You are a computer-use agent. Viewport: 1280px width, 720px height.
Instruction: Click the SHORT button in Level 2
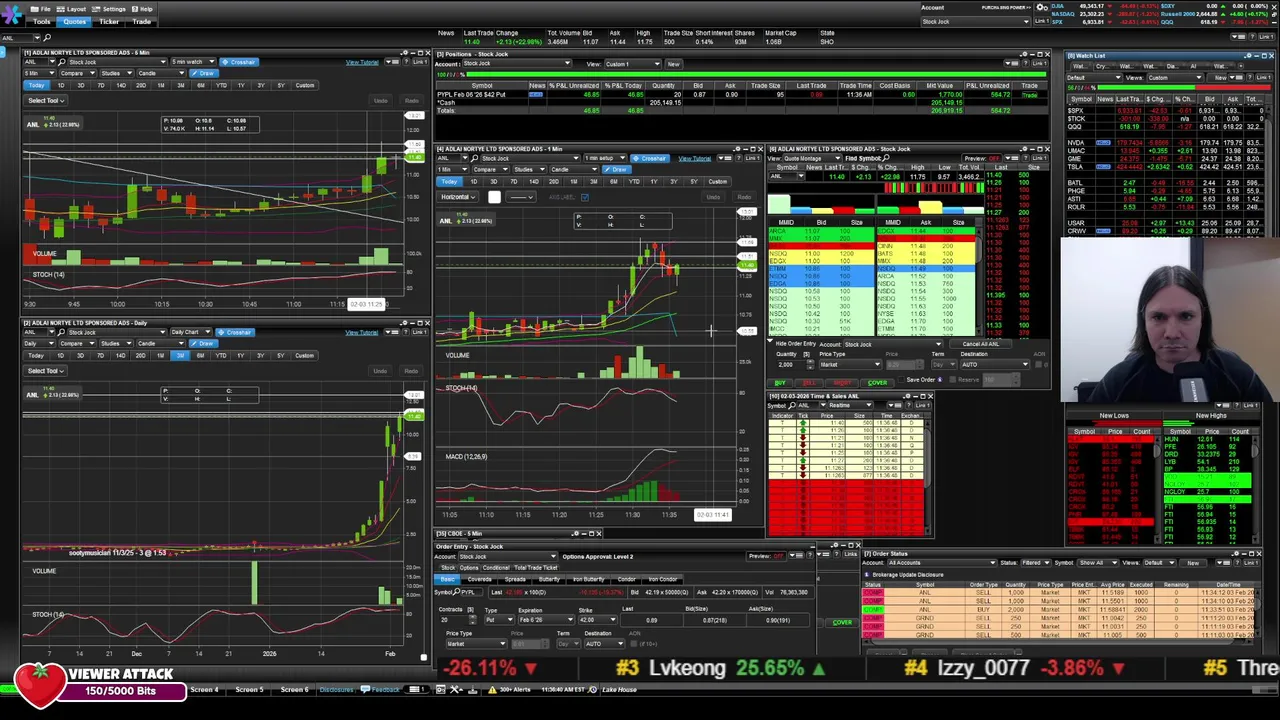pyautogui.click(x=842, y=383)
